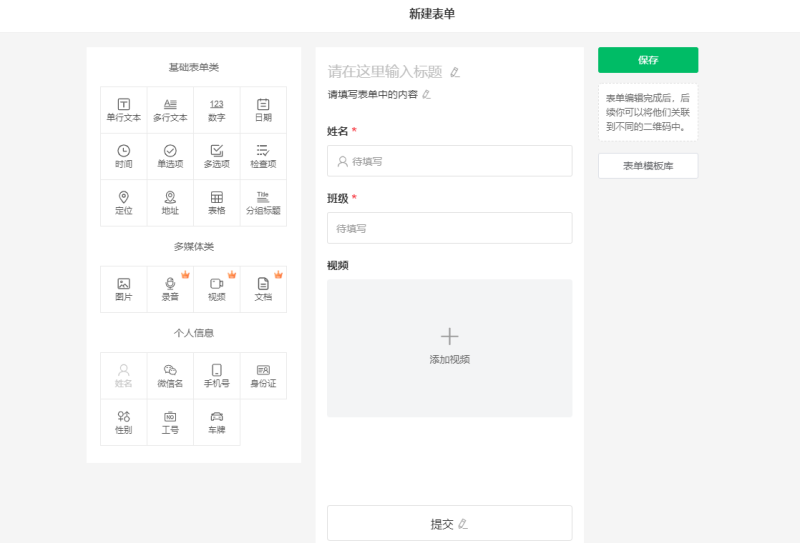Click the green 保存 button

click(x=648, y=60)
